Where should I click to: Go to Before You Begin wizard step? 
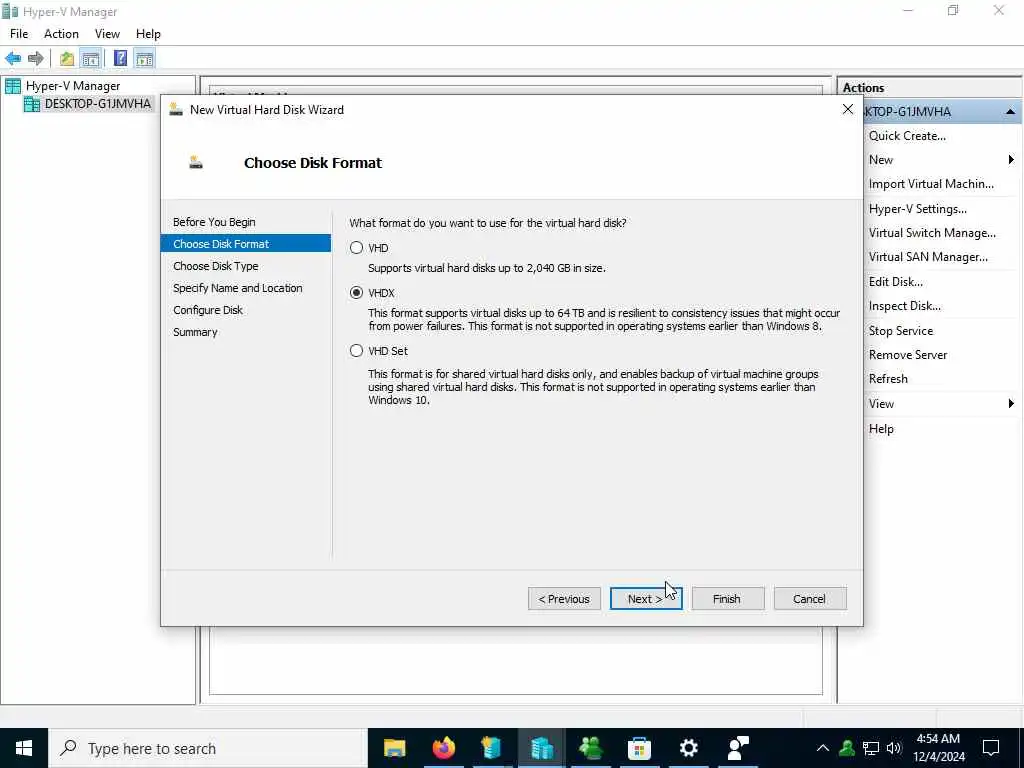pos(214,222)
